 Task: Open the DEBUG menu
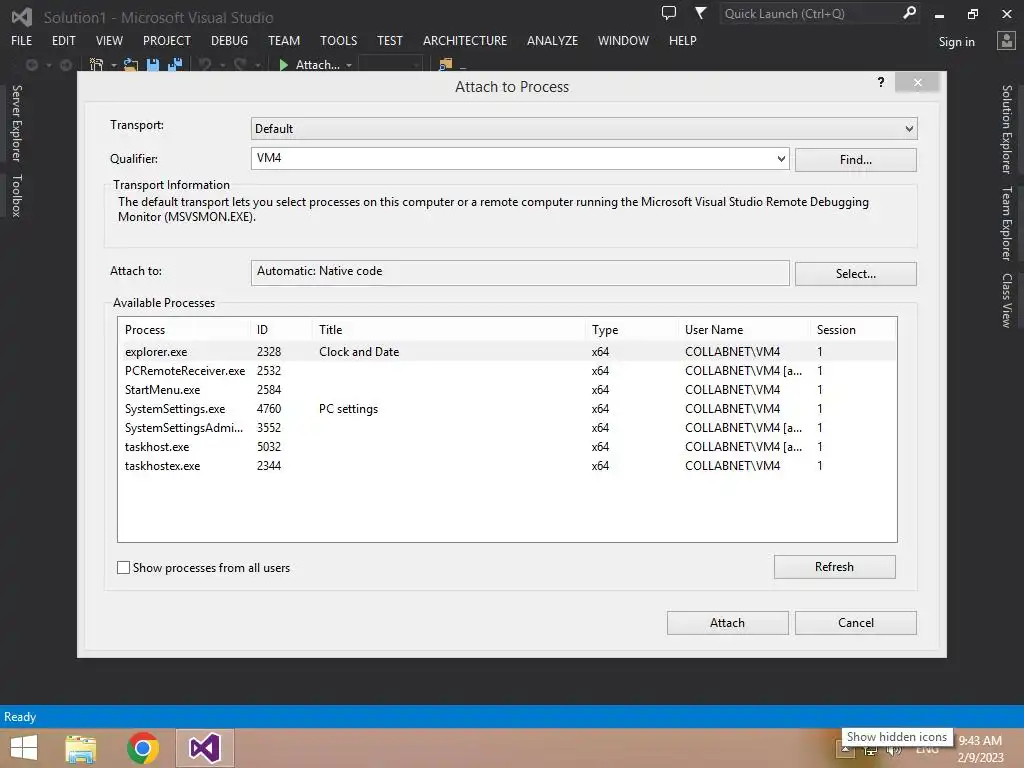click(x=229, y=40)
